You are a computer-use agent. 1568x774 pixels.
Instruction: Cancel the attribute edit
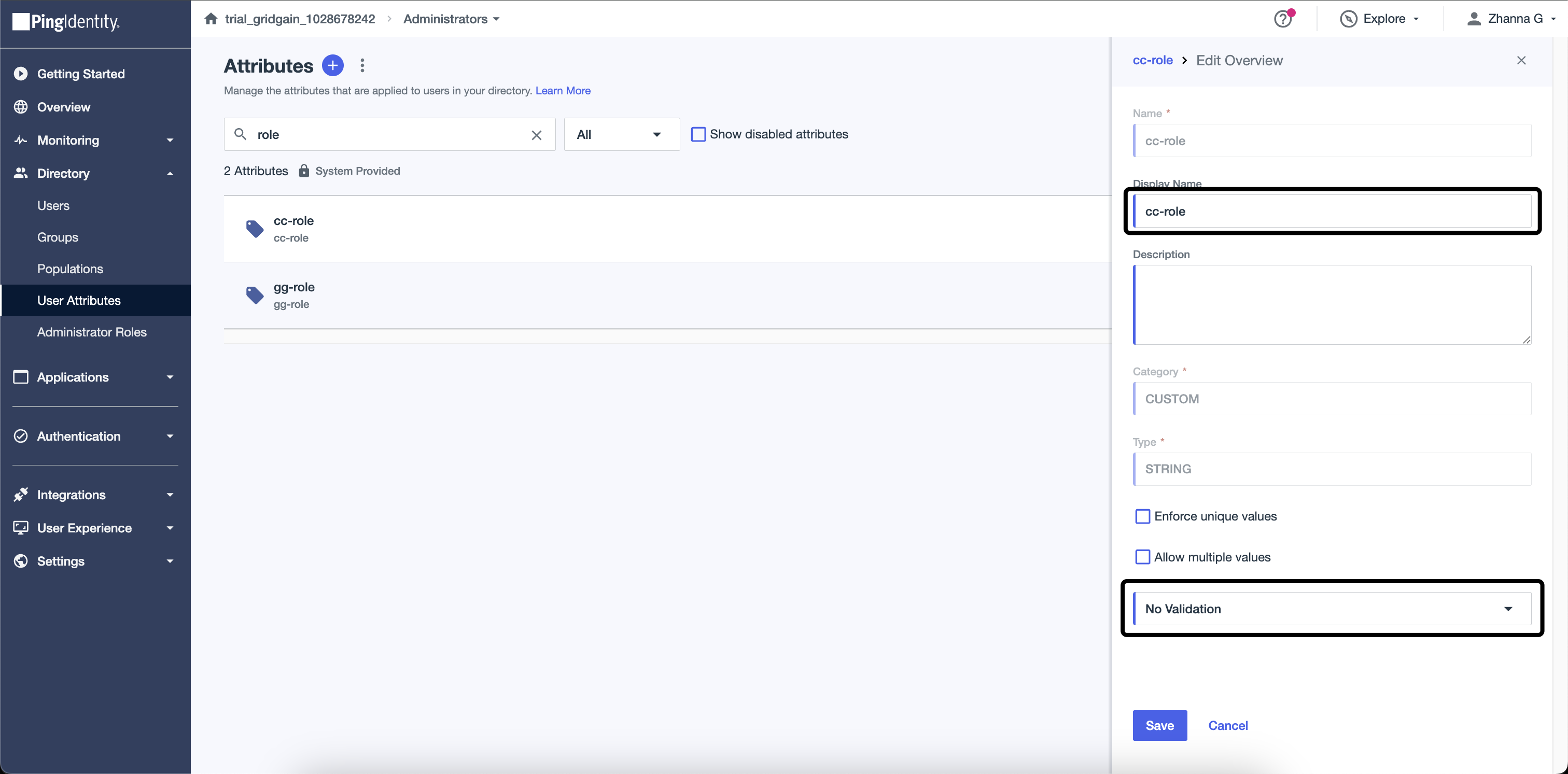click(x=1227, y=725)
